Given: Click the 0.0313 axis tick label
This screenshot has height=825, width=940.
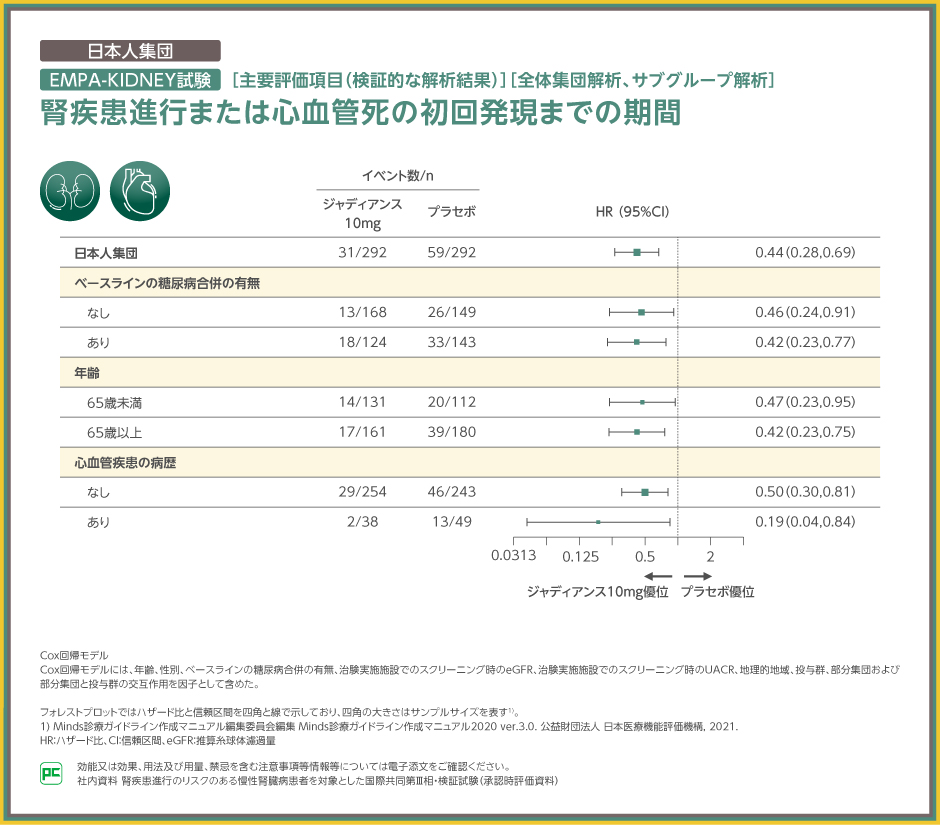Looking at the screenshot, I should pos(514,556).
